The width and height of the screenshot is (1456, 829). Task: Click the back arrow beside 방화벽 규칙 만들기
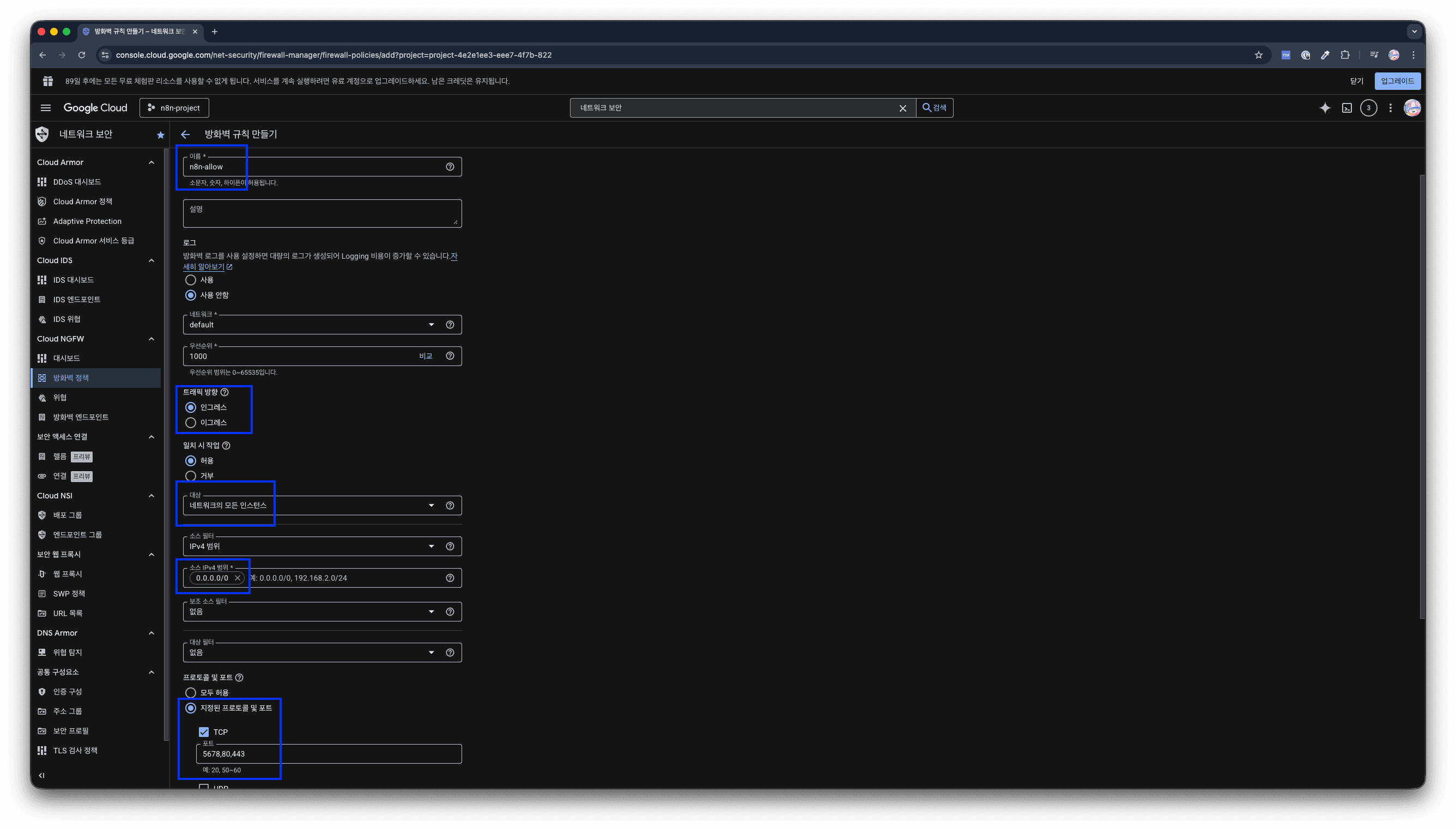(185, 135)
